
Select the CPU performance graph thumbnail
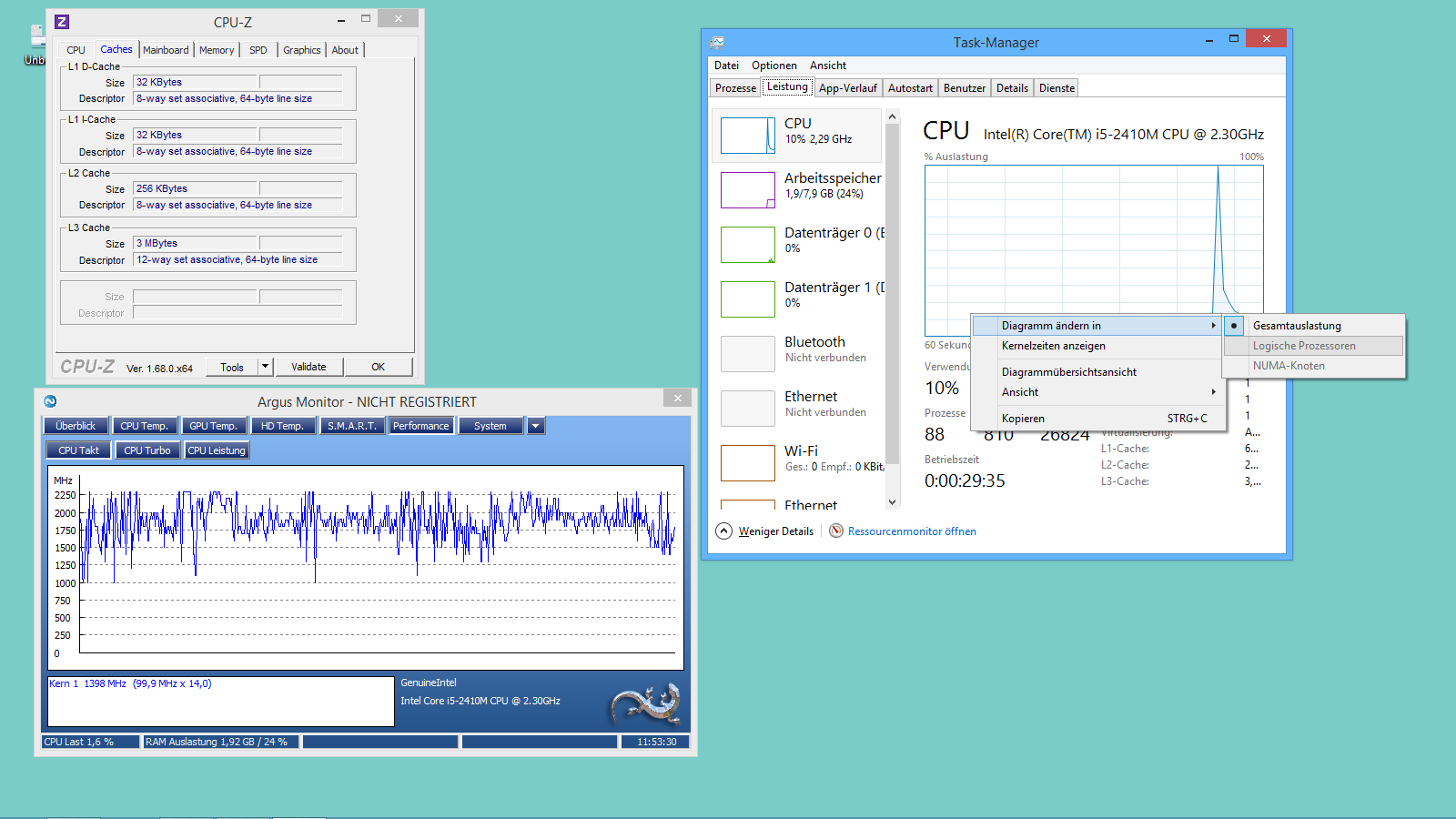748,136
